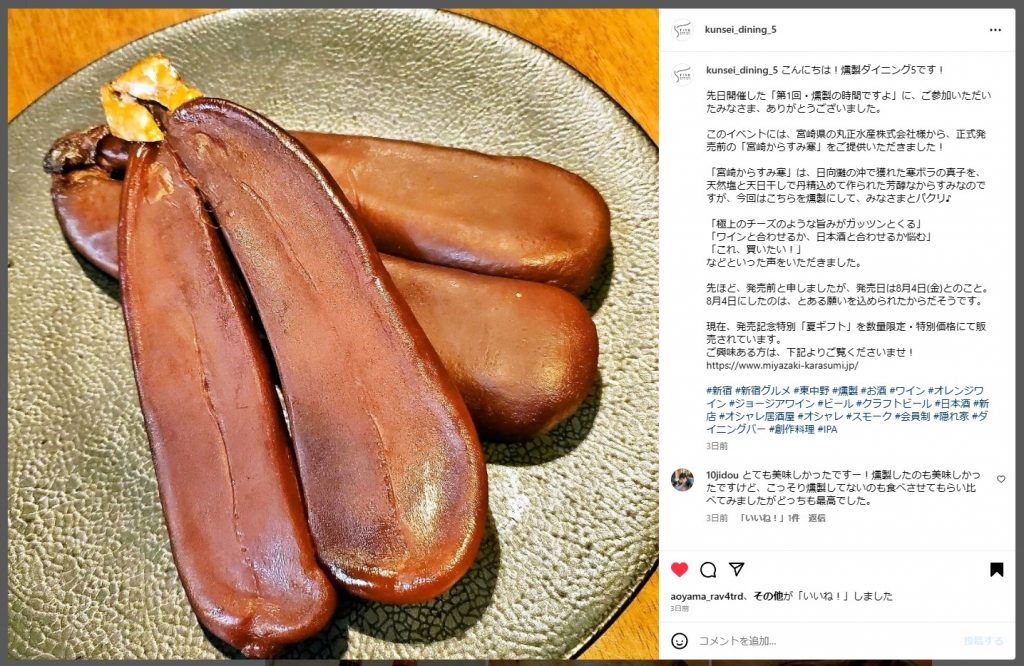This screenshot has height=666, width=1024.
Task: Share the post via paper plane icon
Action: pos(737,569)
